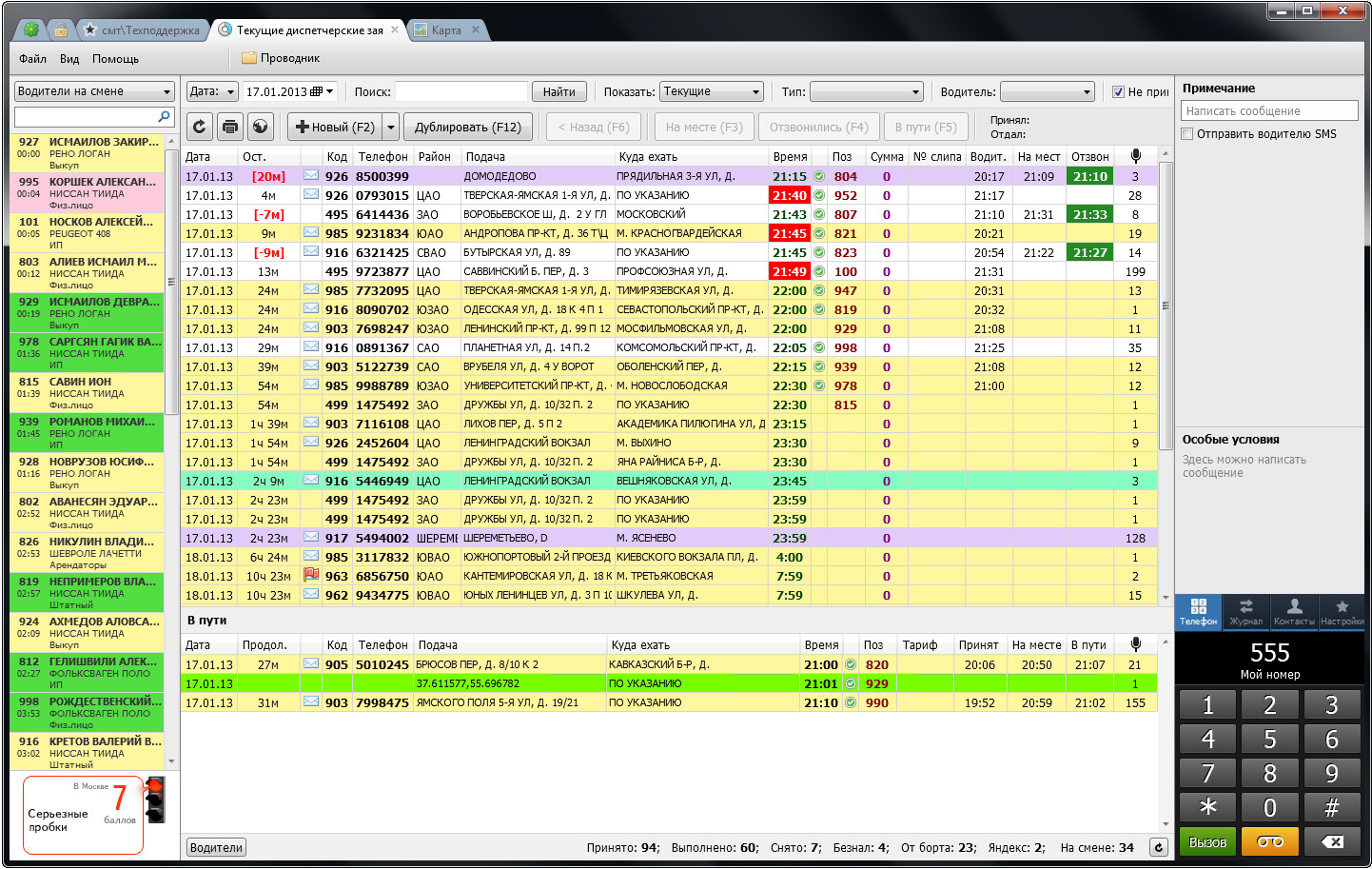
Task: Open the 'Водитель' filter dropdown
Action: tap(1048, 91)
